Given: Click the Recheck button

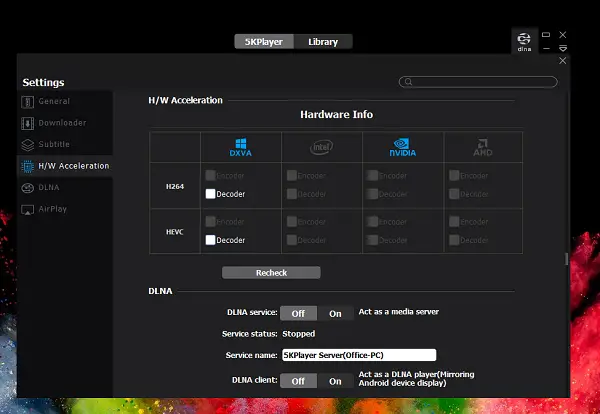Looking at the screenshot, I should coord(271,273).
